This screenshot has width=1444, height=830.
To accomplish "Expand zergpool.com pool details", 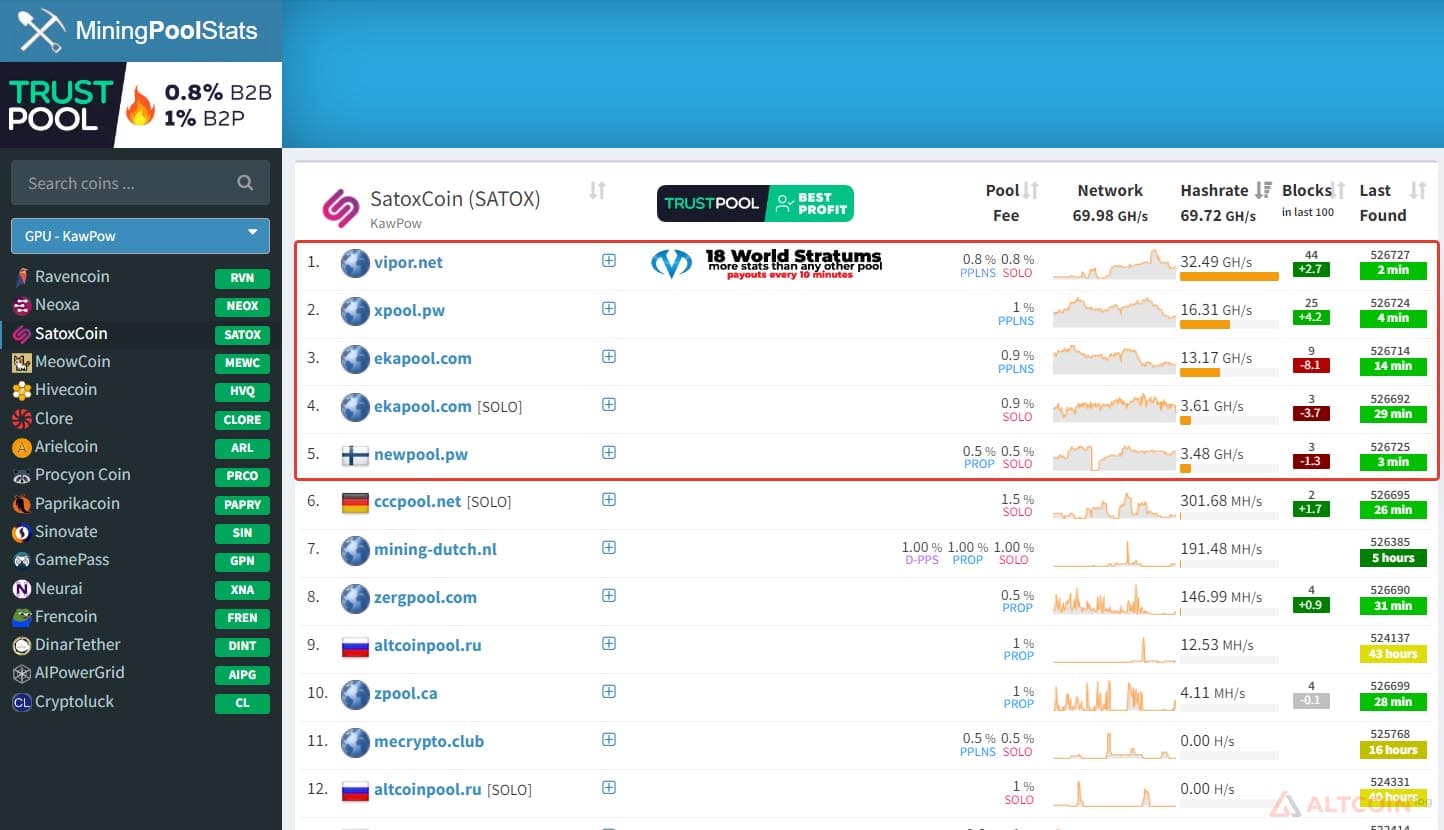I will pyautogui.click(x=608, y=596).
